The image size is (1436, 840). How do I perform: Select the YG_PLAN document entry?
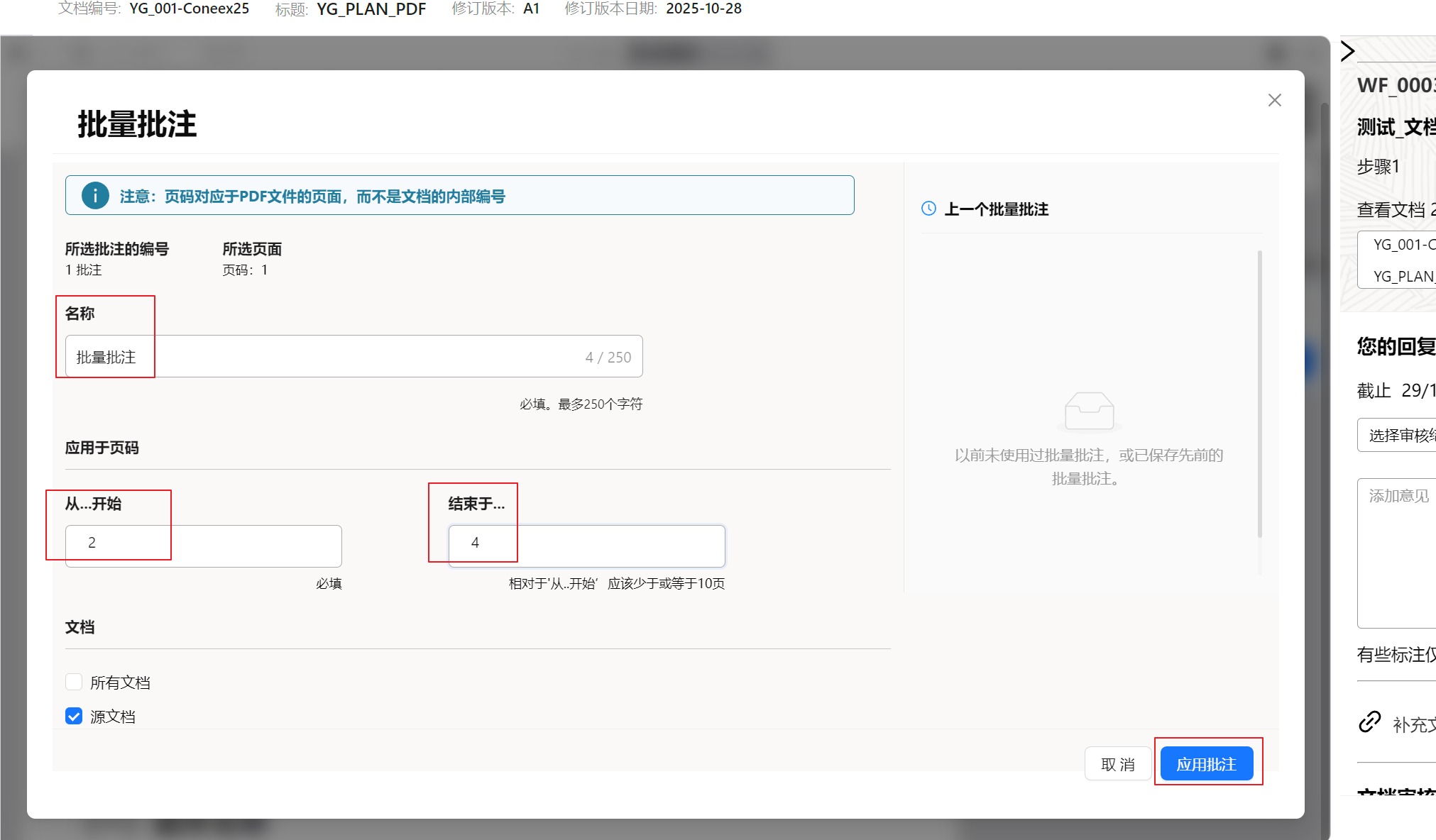pos(1403,276)
